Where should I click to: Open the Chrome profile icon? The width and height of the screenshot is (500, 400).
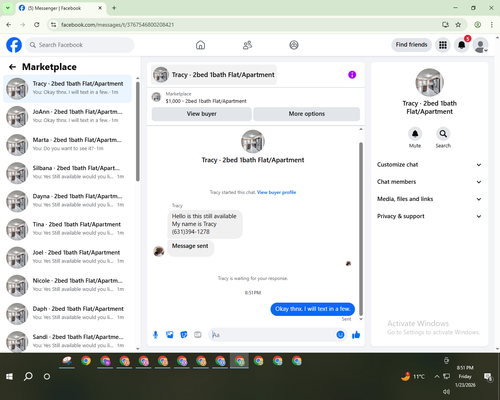477,25
